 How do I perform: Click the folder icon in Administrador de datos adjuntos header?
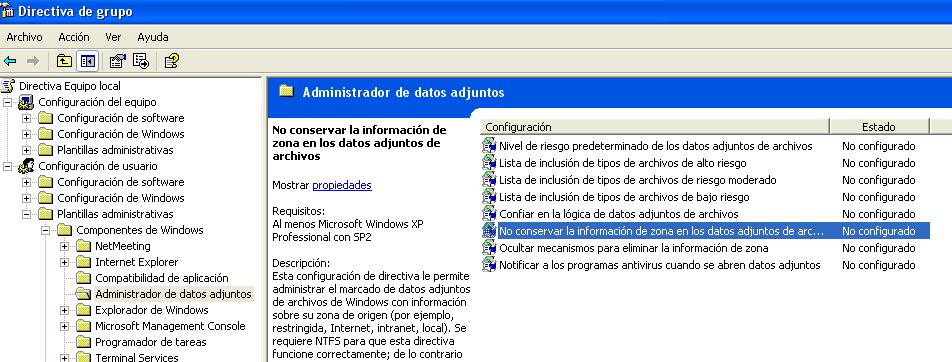[x=286, y=92]
